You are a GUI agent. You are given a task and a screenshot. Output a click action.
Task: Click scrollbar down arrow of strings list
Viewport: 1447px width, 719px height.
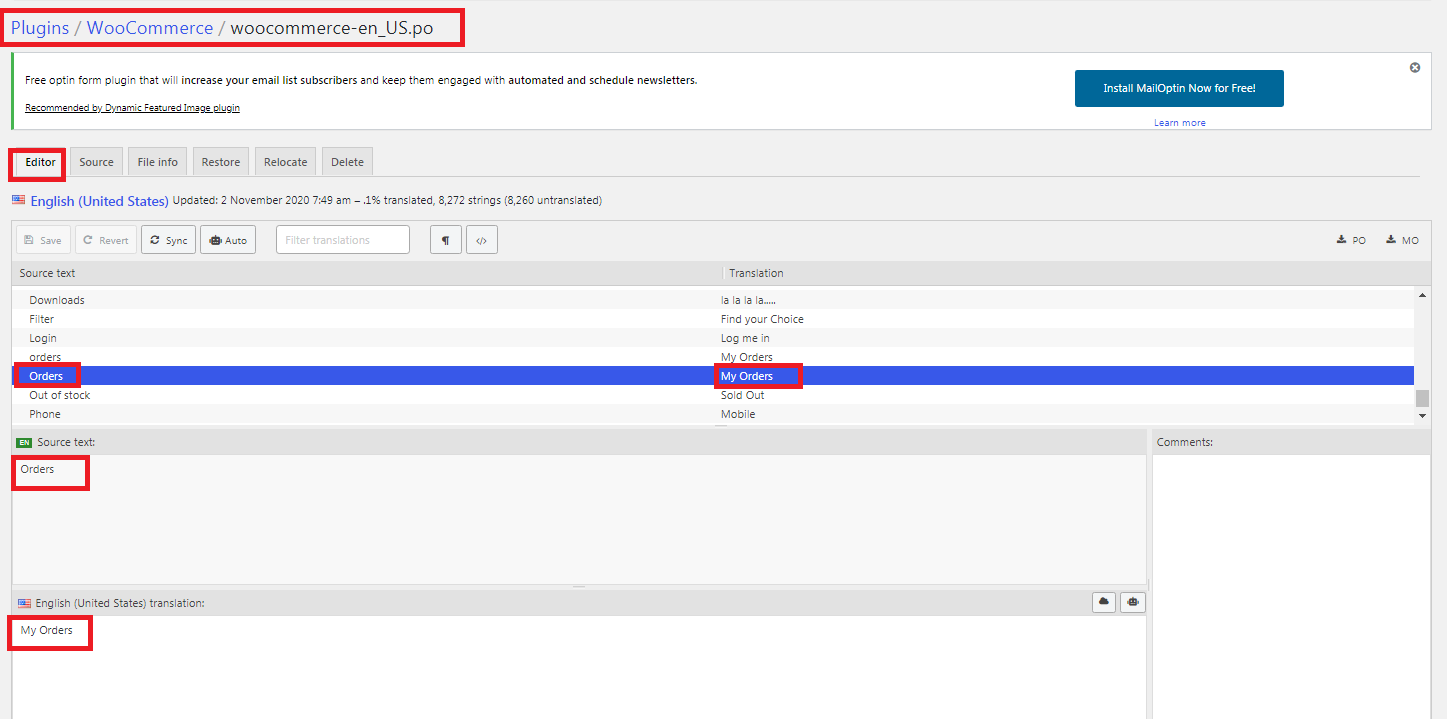(x=1422, y=415)
